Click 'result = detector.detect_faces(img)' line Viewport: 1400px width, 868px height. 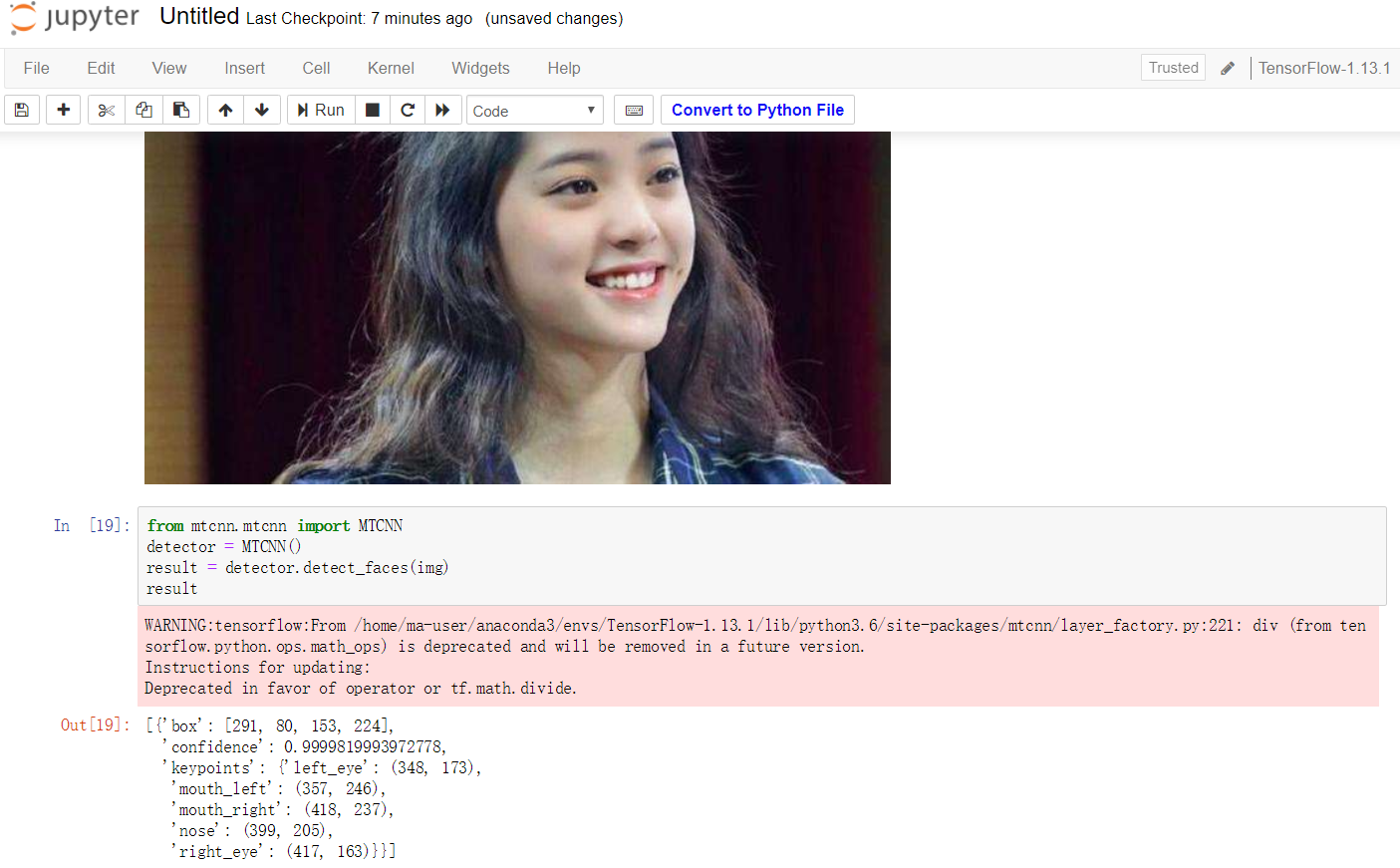click(298, 567)
